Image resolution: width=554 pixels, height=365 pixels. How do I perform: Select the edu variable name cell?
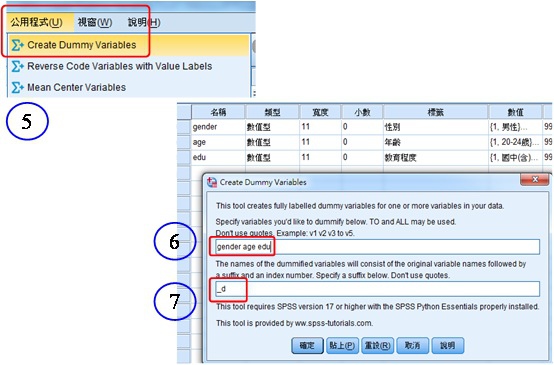tap(218, 157)
